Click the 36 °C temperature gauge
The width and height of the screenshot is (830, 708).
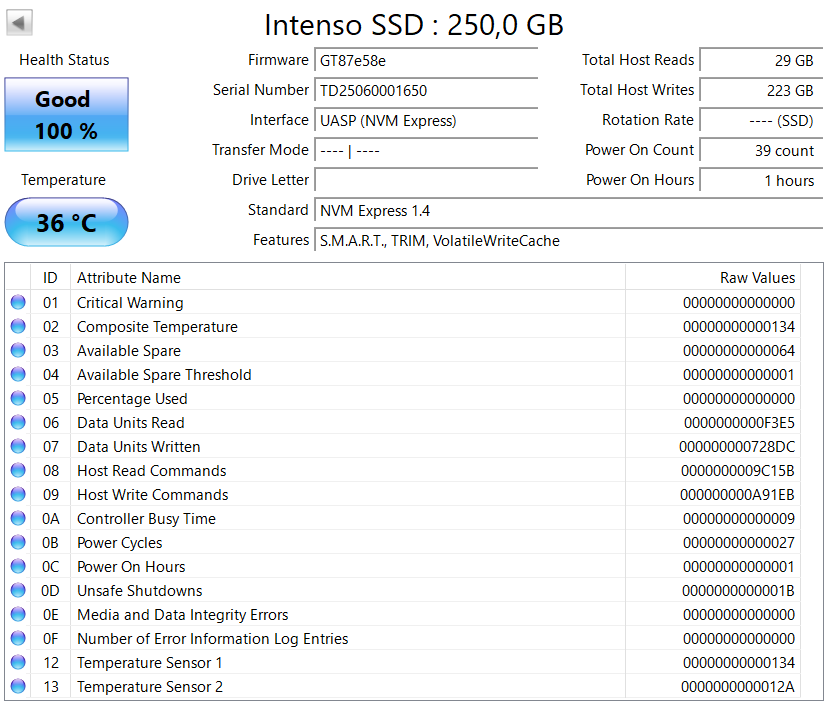pos(66,222)
